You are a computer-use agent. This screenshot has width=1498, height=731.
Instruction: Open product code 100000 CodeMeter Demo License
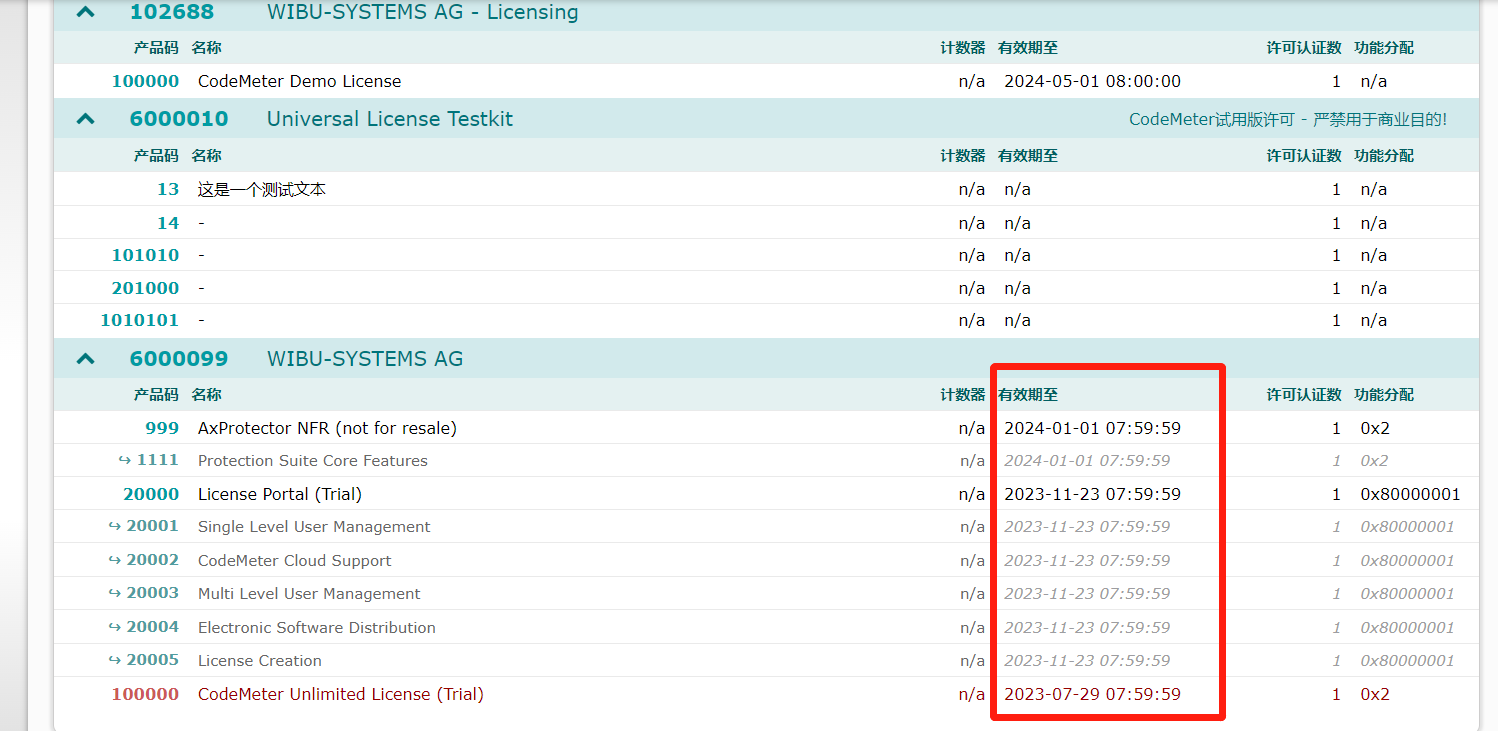[x=145, y=81]
